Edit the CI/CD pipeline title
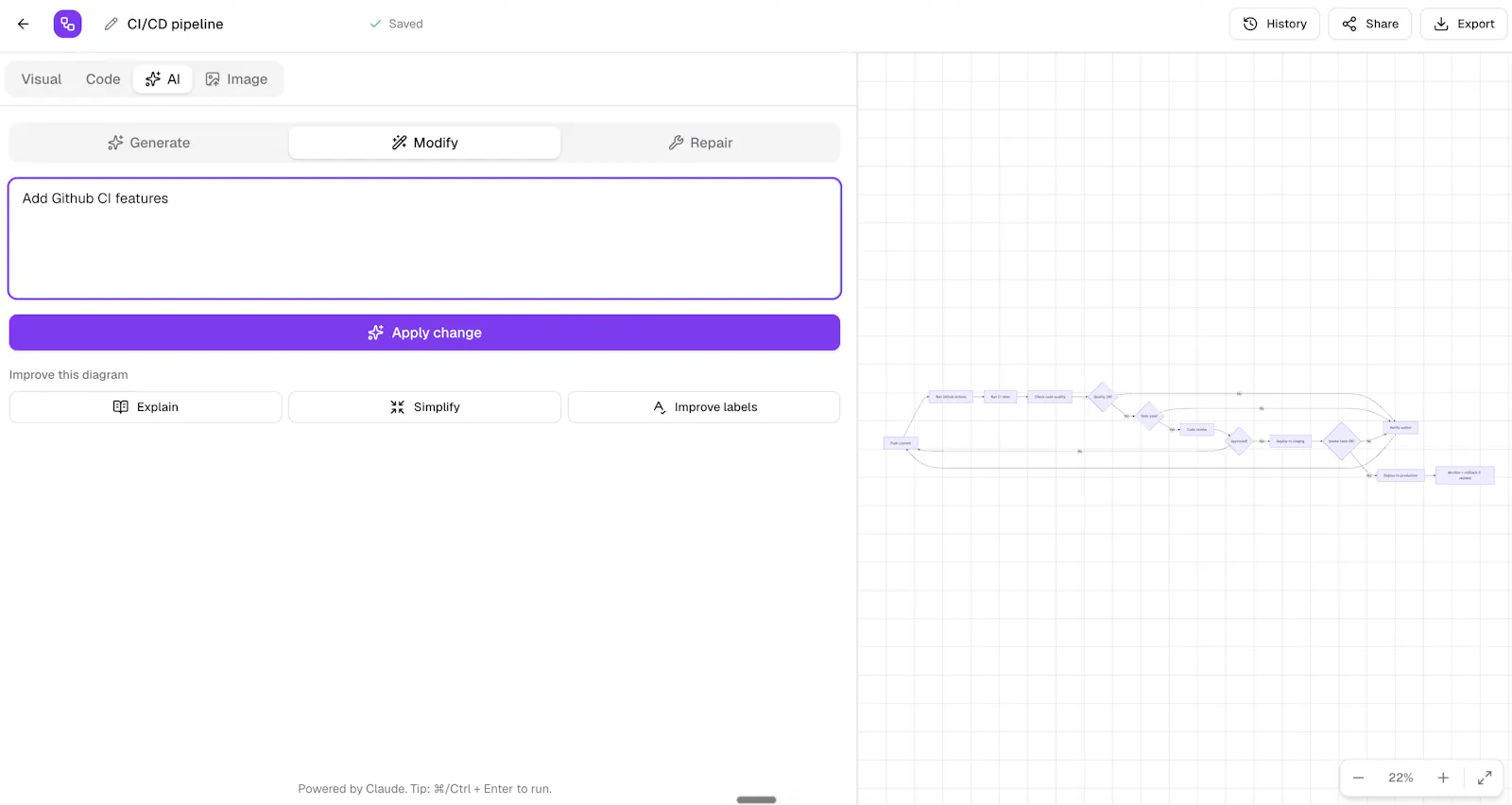The height and width of the screenshot is (805, 1512). 176,24
